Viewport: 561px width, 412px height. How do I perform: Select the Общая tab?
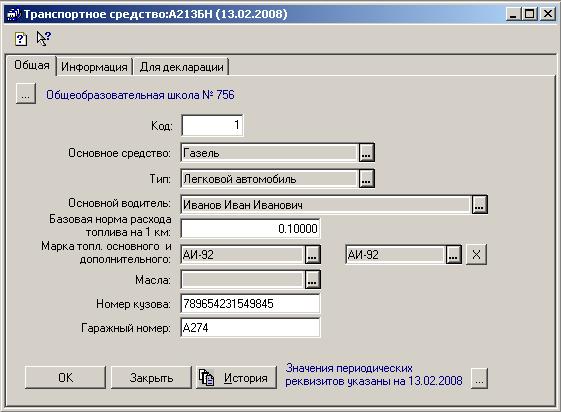pos(32,65)
